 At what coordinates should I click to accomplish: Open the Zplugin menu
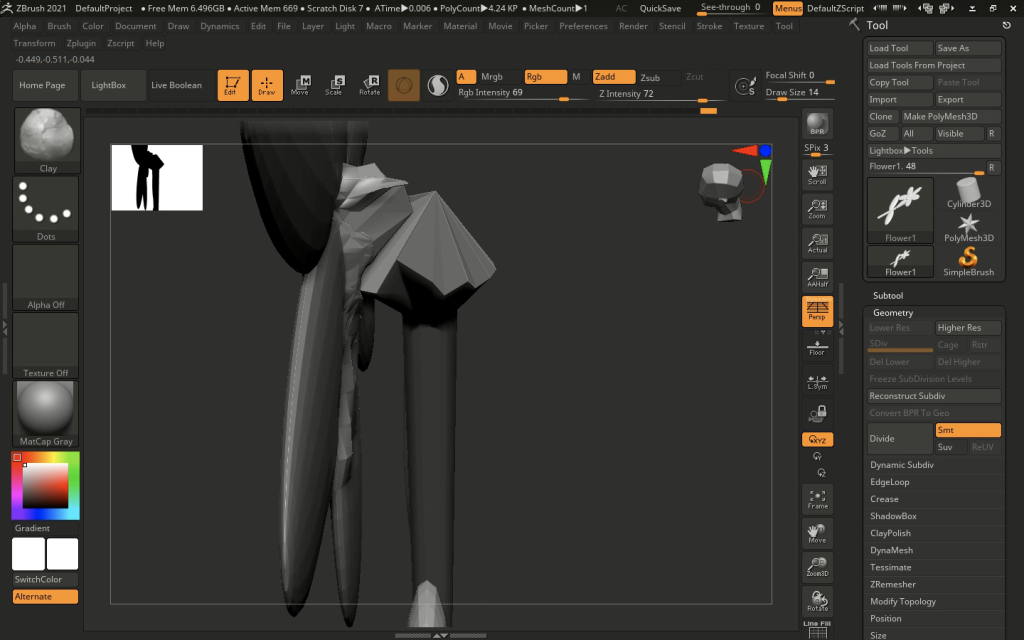[x=81, y=44]
